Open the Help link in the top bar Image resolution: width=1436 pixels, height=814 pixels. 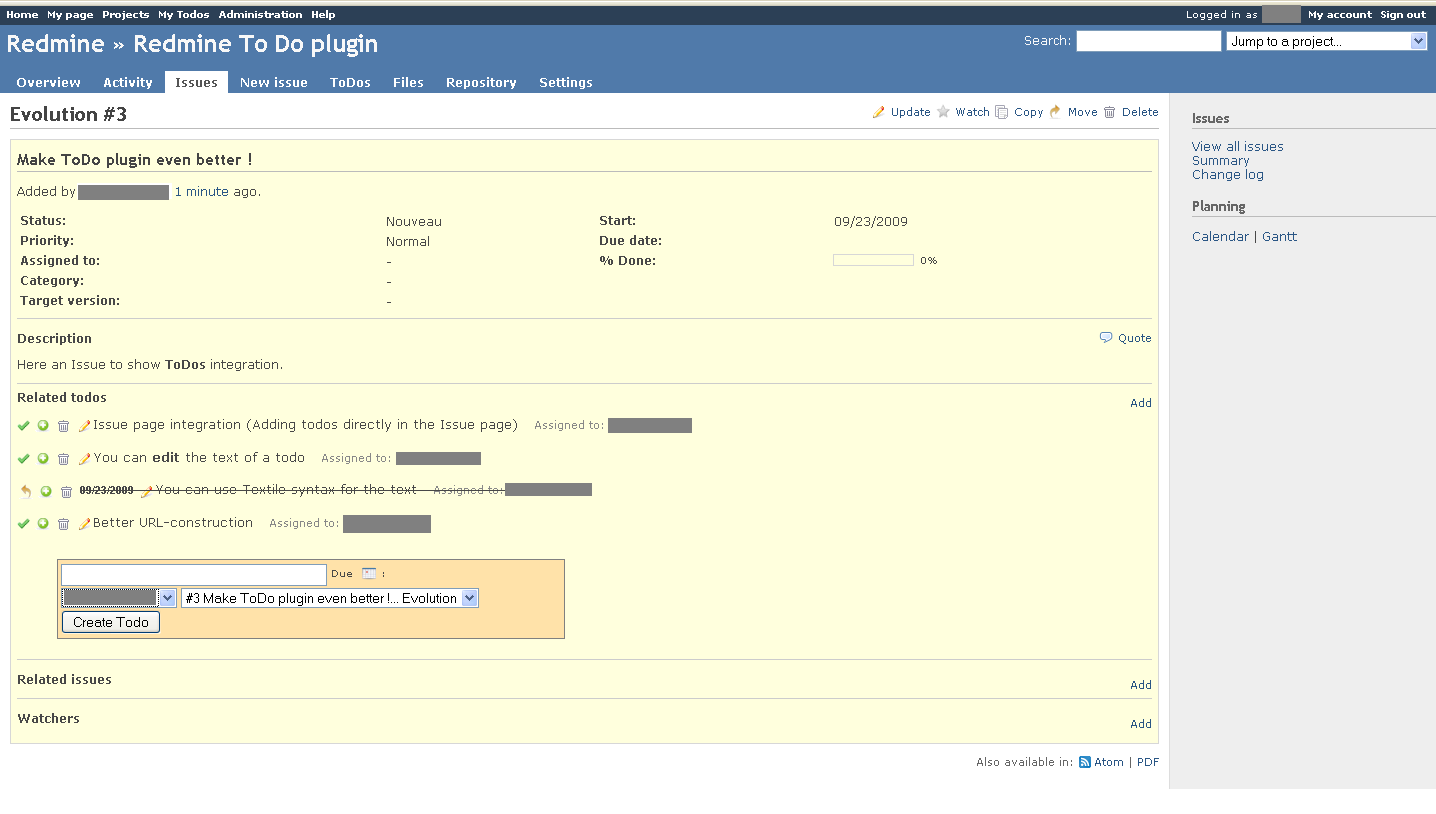click(x=323, y=15)
